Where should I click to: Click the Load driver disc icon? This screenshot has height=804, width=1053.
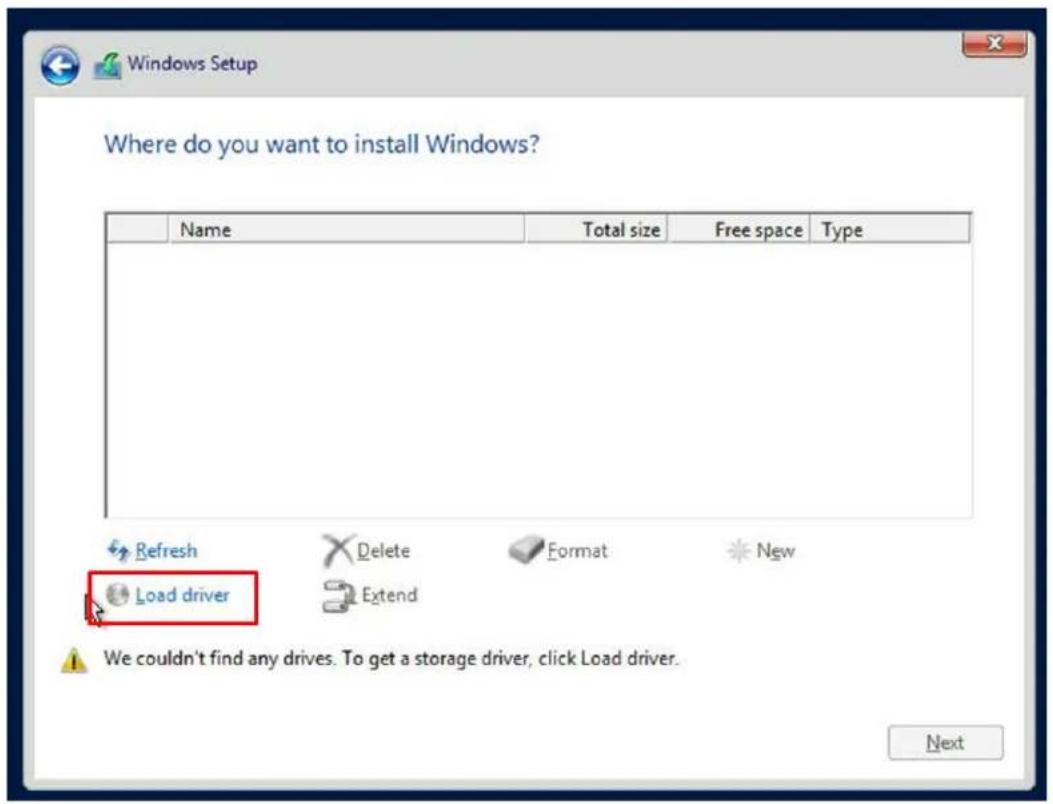pyautogui.click(x=118, y=594)
